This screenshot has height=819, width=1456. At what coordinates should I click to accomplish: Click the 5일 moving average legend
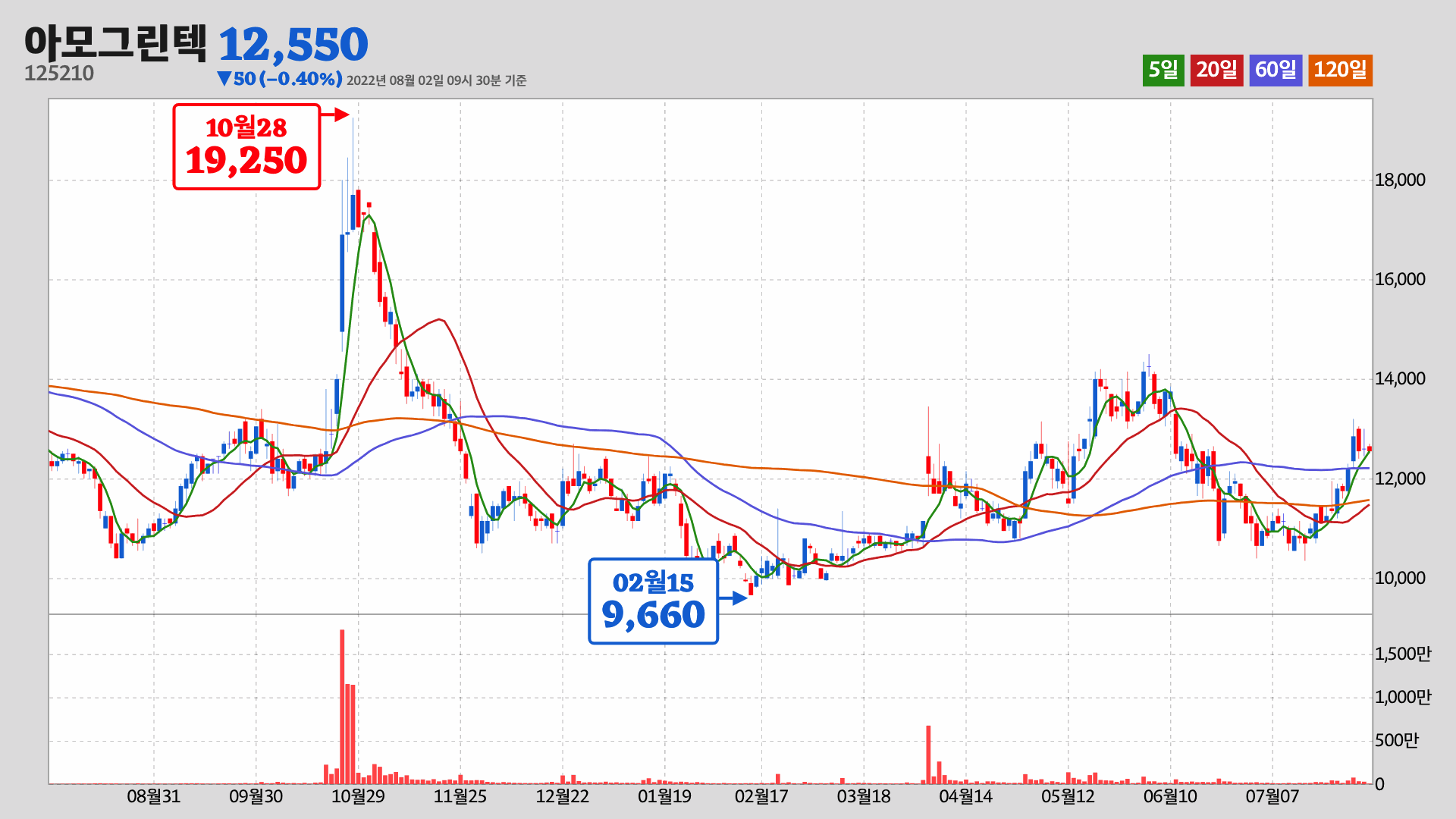coord(1163,71)
